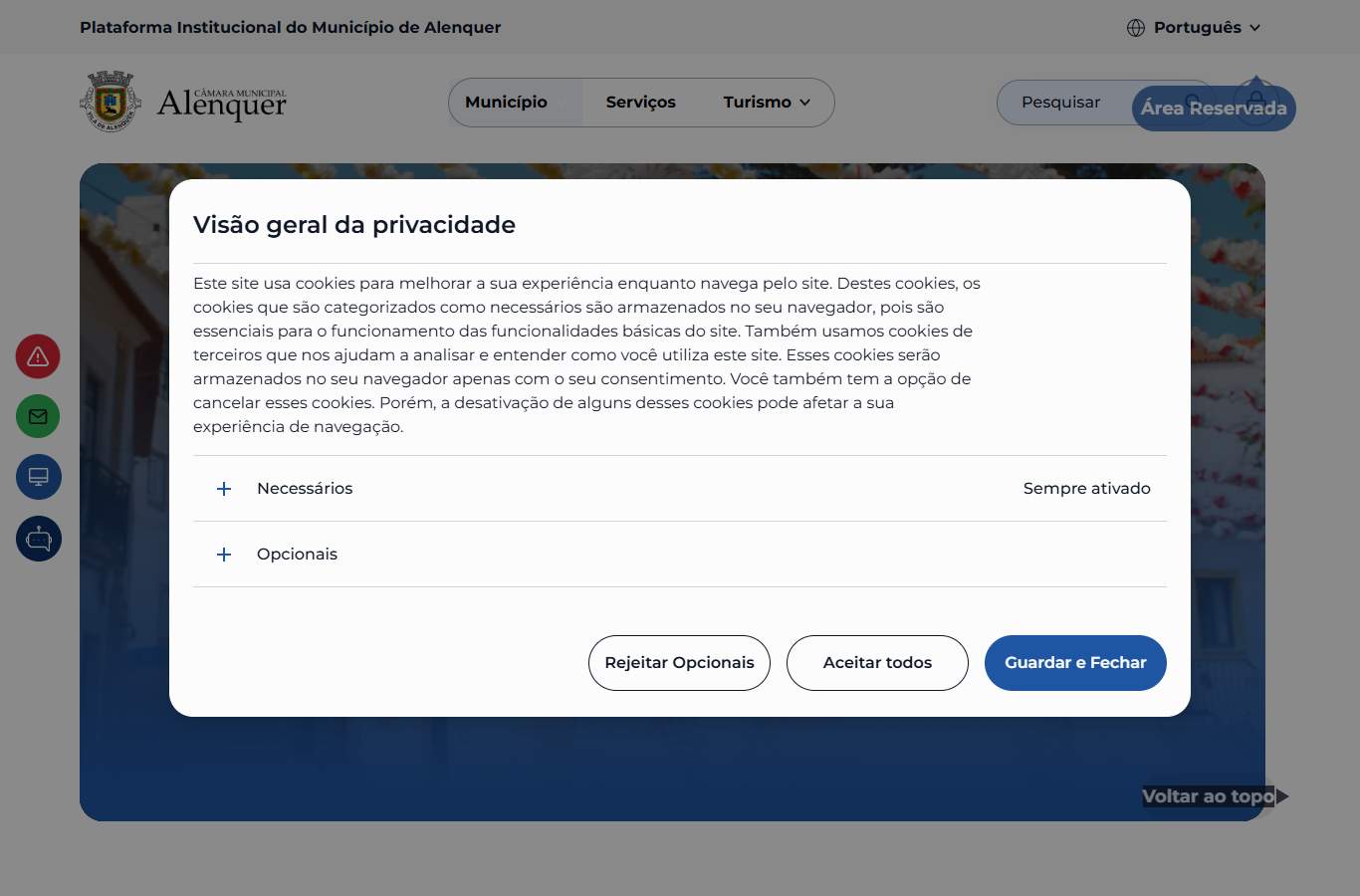Click the cookie description paragraph starting 'Este site usa cookies'

point(587,355)
